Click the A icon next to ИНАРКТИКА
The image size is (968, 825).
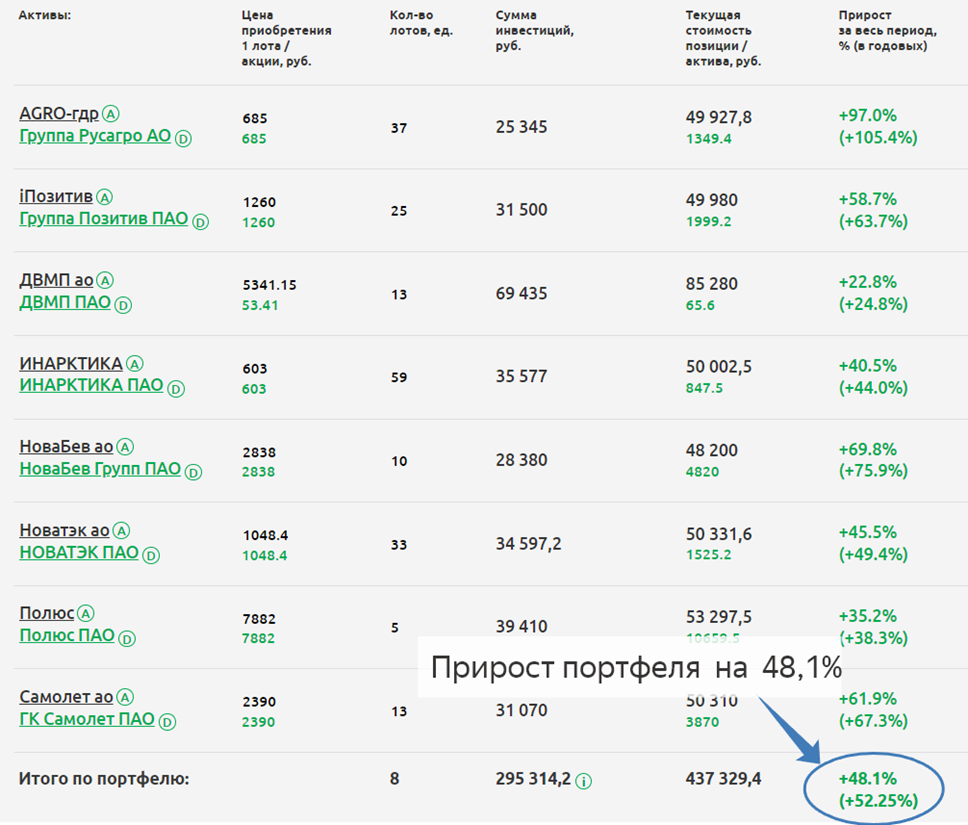(136, 364)
